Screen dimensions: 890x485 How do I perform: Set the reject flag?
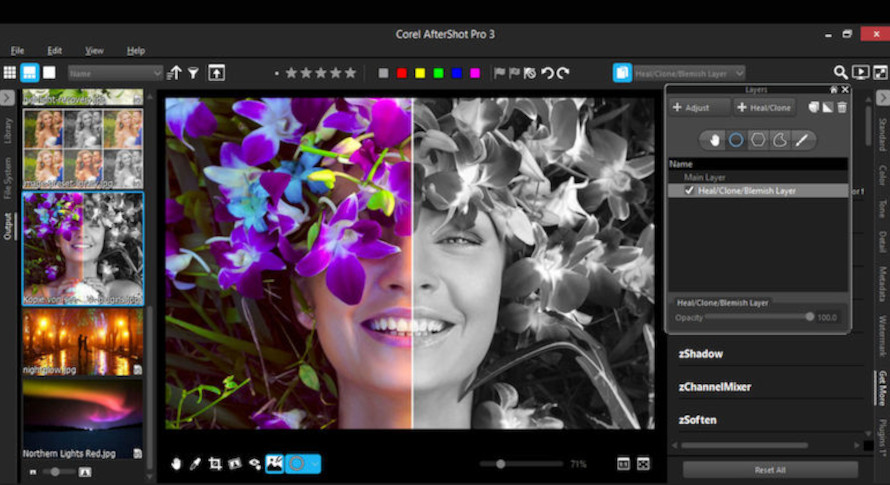[x=514, y=73]
